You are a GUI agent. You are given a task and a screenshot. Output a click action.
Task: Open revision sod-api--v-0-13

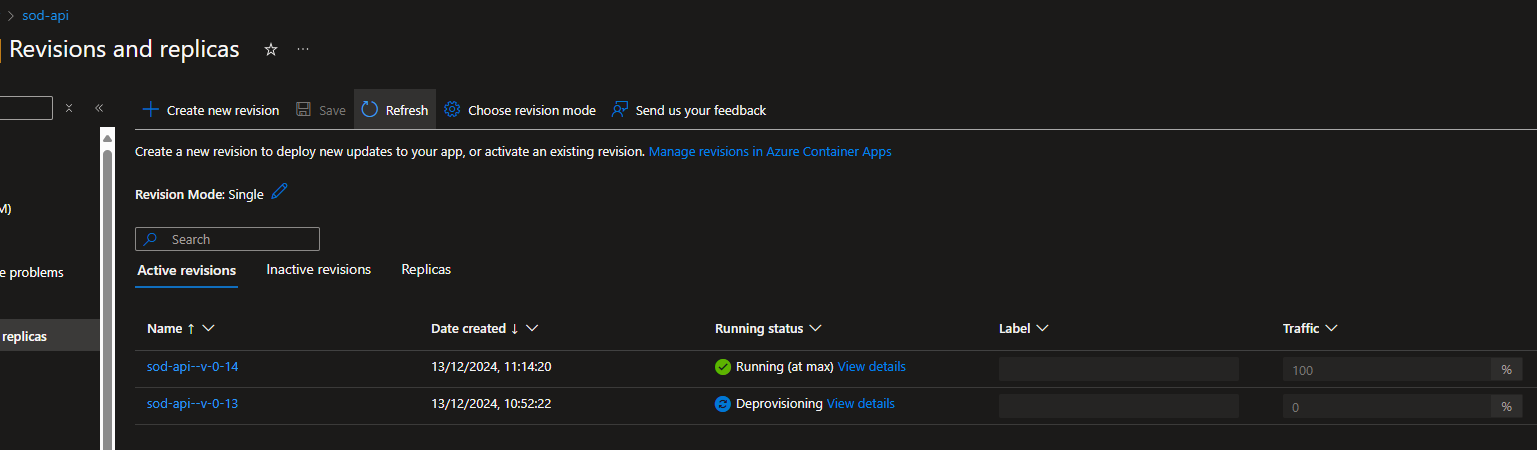(192, 404)
